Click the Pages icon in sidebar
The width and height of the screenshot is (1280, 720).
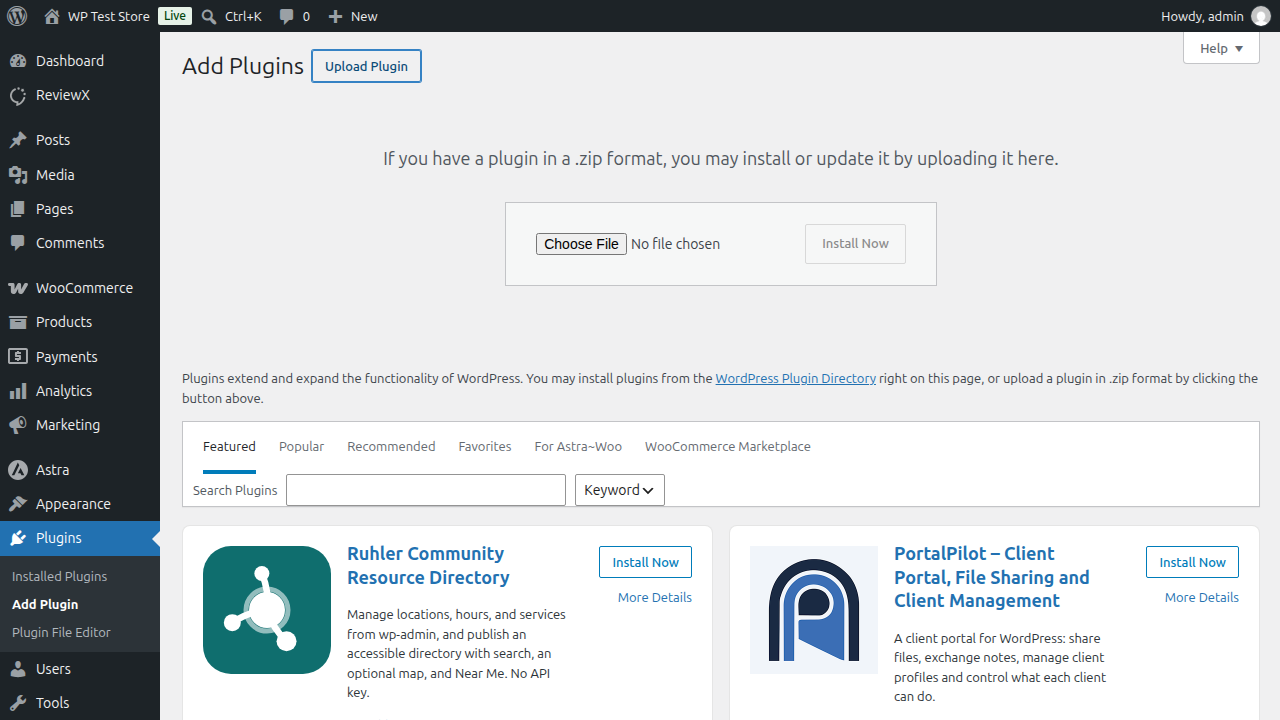point(18,209)
